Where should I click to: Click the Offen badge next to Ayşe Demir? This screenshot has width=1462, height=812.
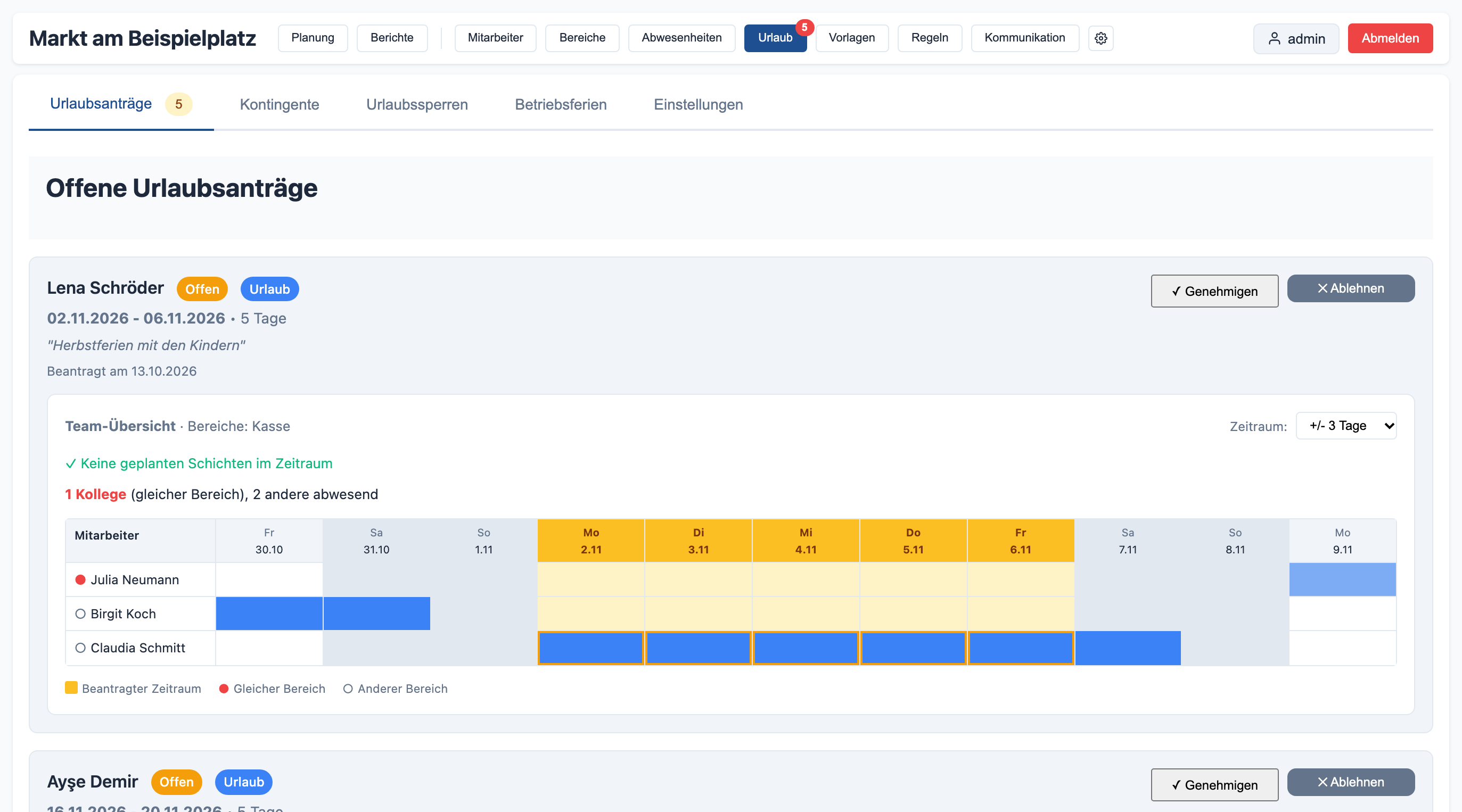(x=177, y=782)
